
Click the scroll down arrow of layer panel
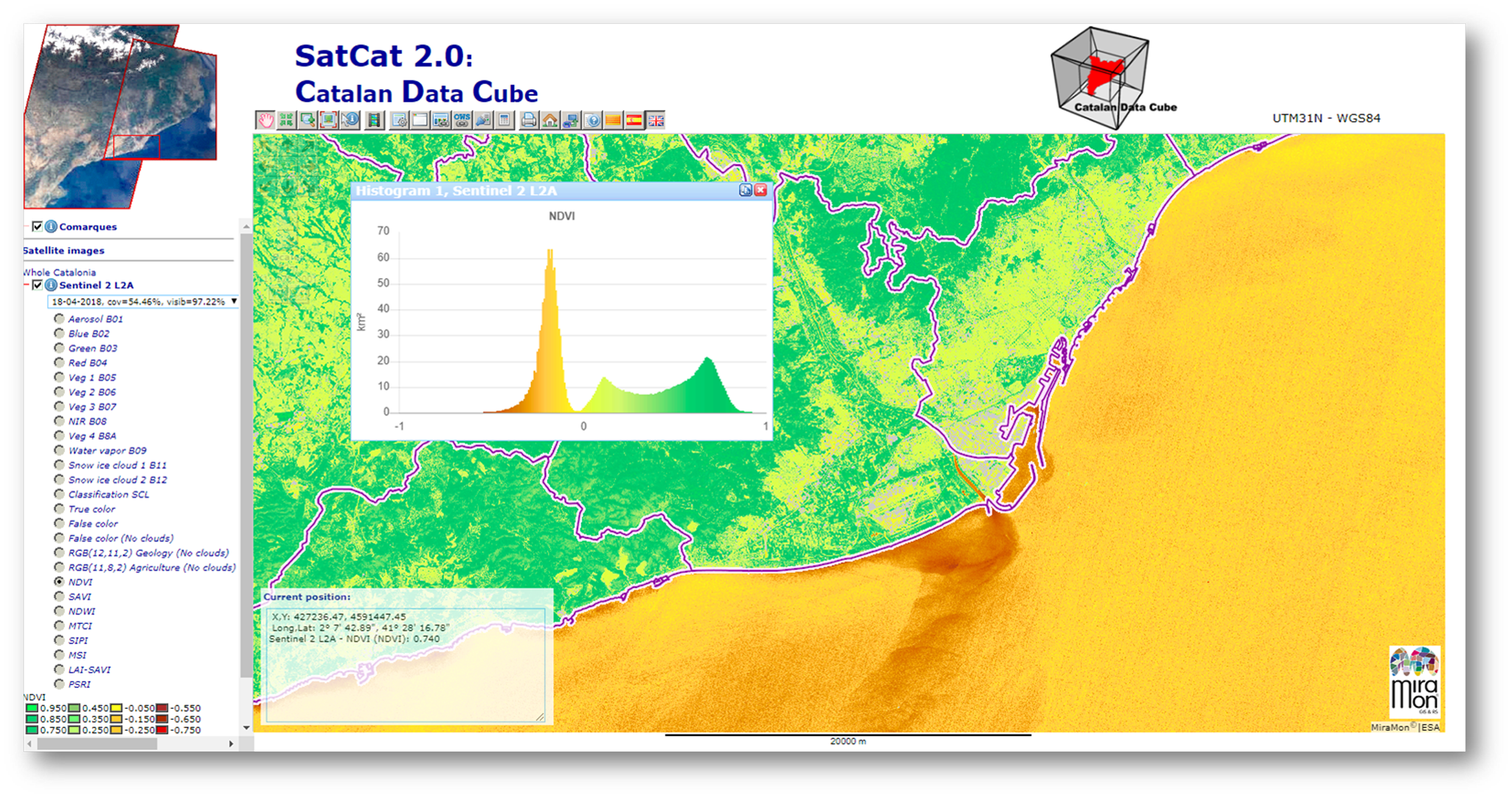click(246, 727)
